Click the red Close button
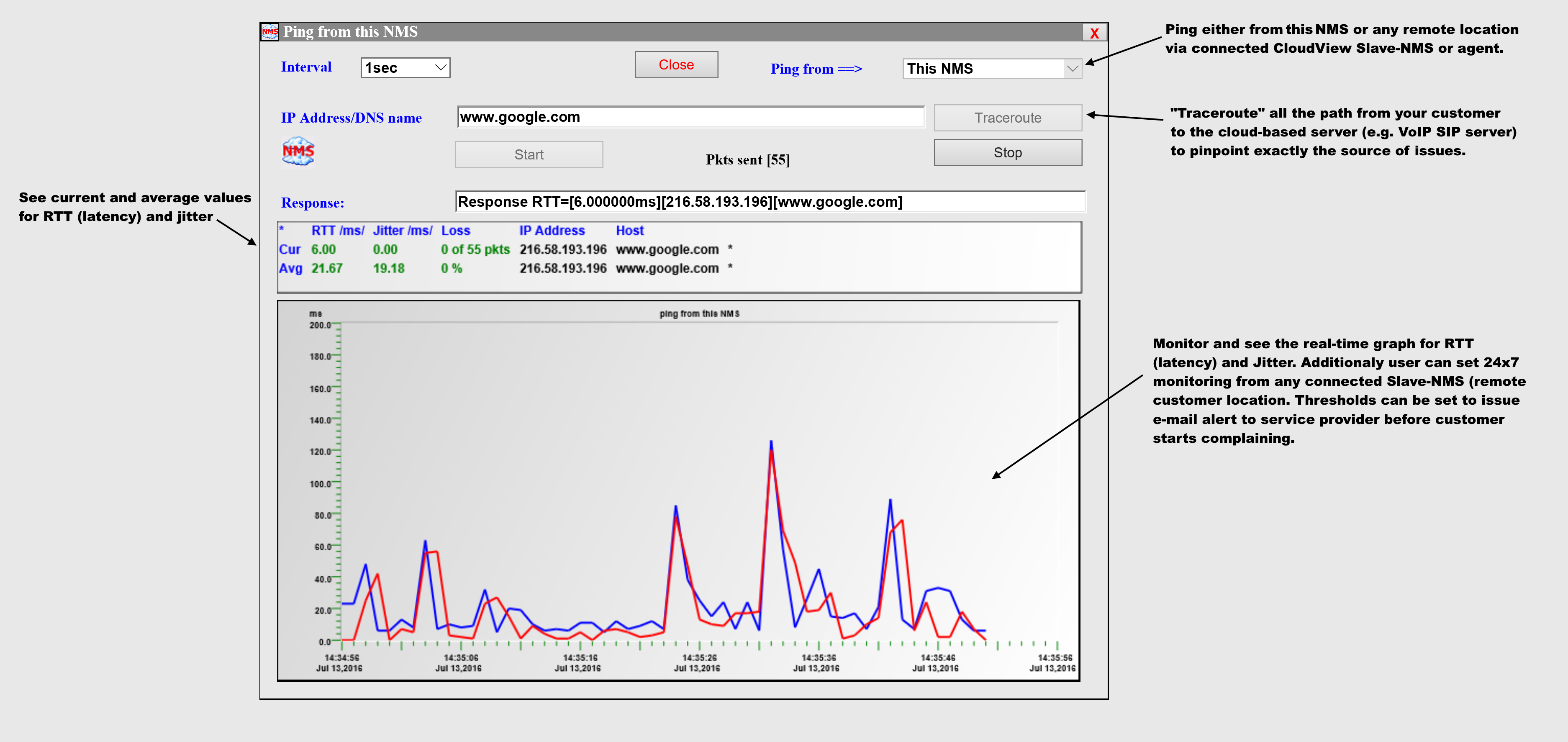The height and width of the screenshot is (742, 1568). click(676, 64)
